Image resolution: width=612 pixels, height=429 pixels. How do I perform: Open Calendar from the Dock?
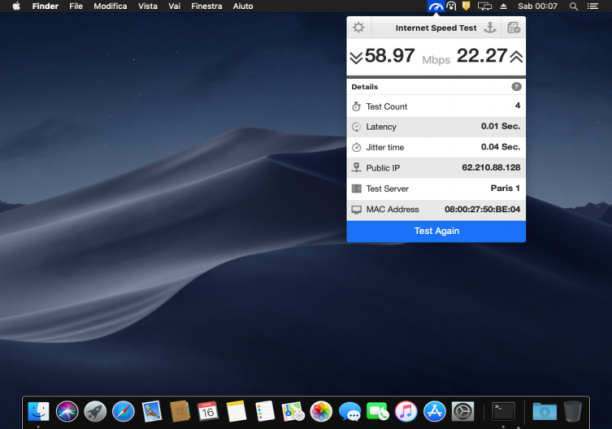pyautogui.click(x=208, y=411)
